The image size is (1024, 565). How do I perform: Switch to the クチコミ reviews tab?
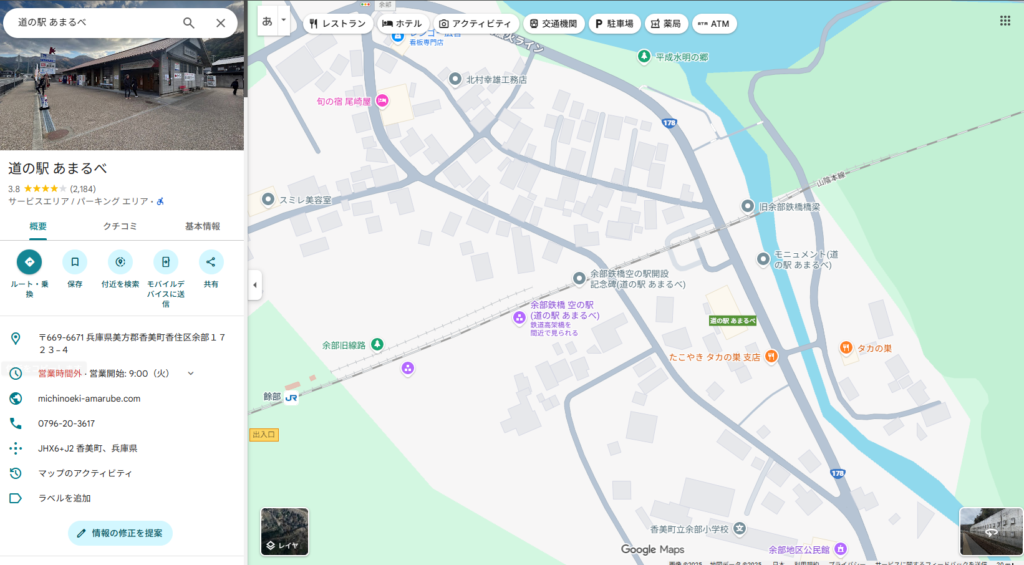tap(121, 226)
